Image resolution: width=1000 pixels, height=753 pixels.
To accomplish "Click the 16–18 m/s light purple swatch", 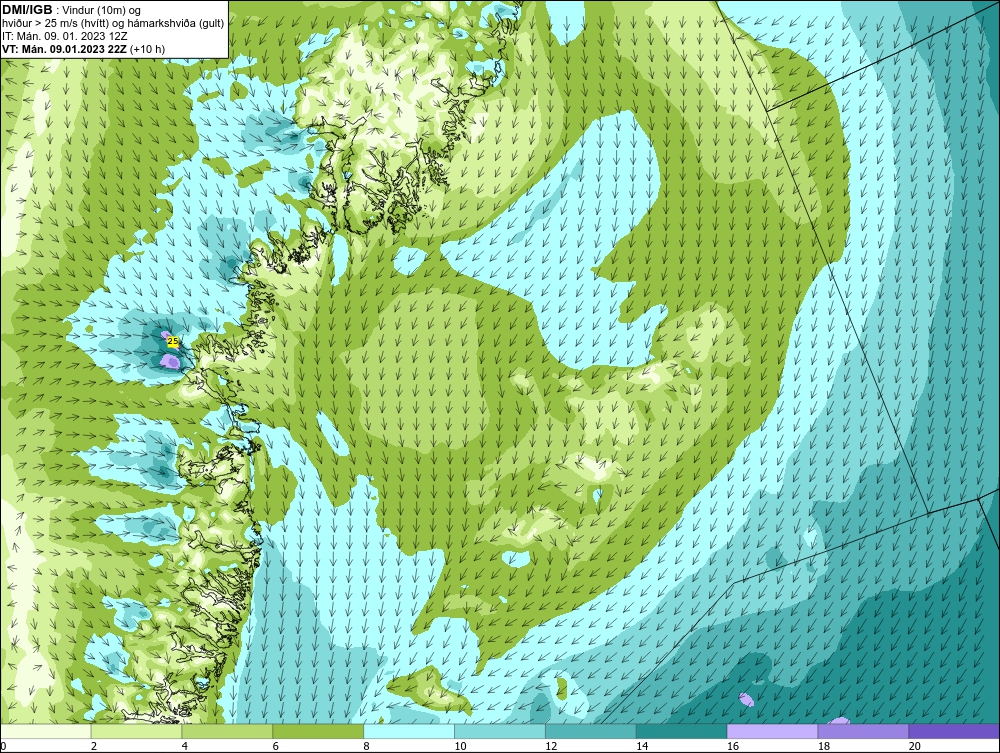I will coord(772,731).
